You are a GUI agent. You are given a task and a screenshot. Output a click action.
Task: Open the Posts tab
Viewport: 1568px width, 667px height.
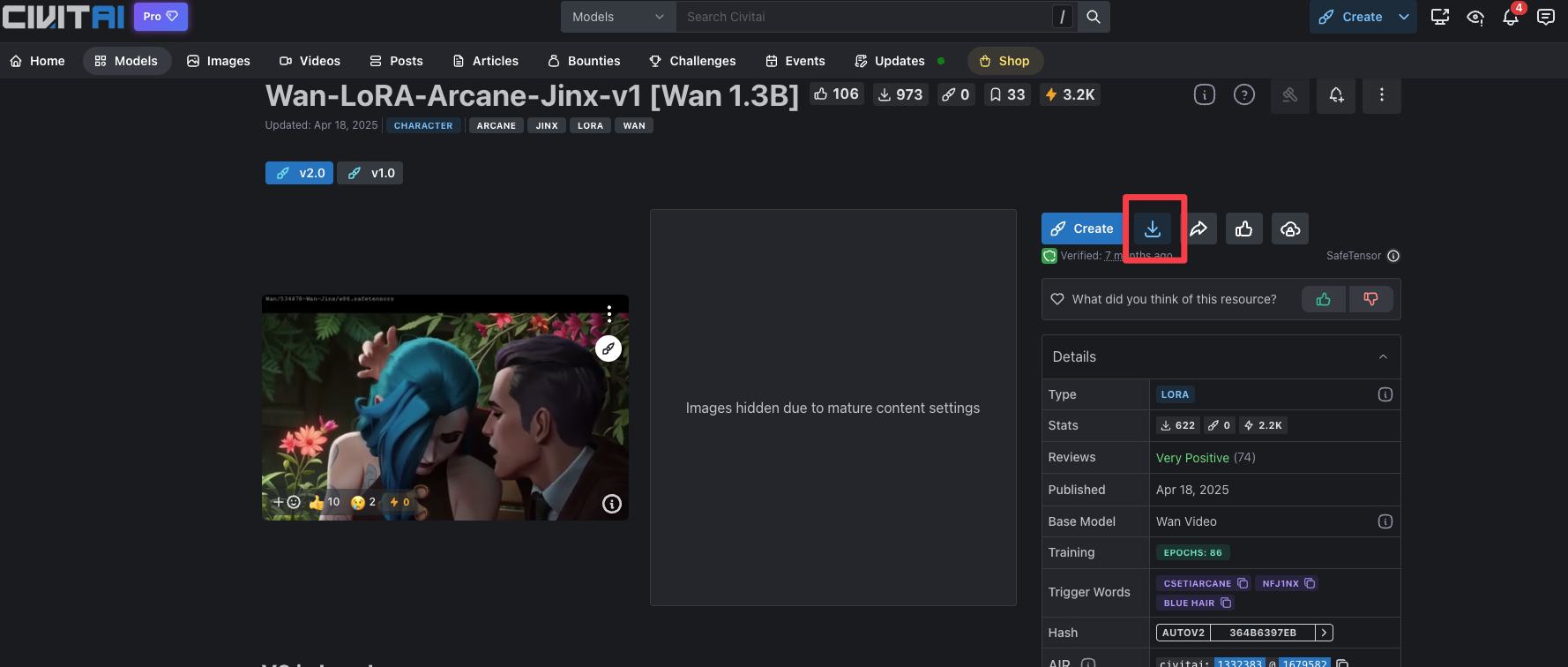397,61
